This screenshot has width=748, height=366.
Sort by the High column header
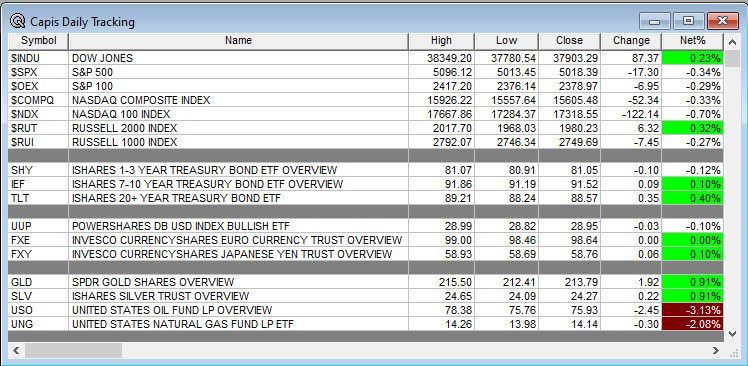pyautogui.click(x=441, y=41)
